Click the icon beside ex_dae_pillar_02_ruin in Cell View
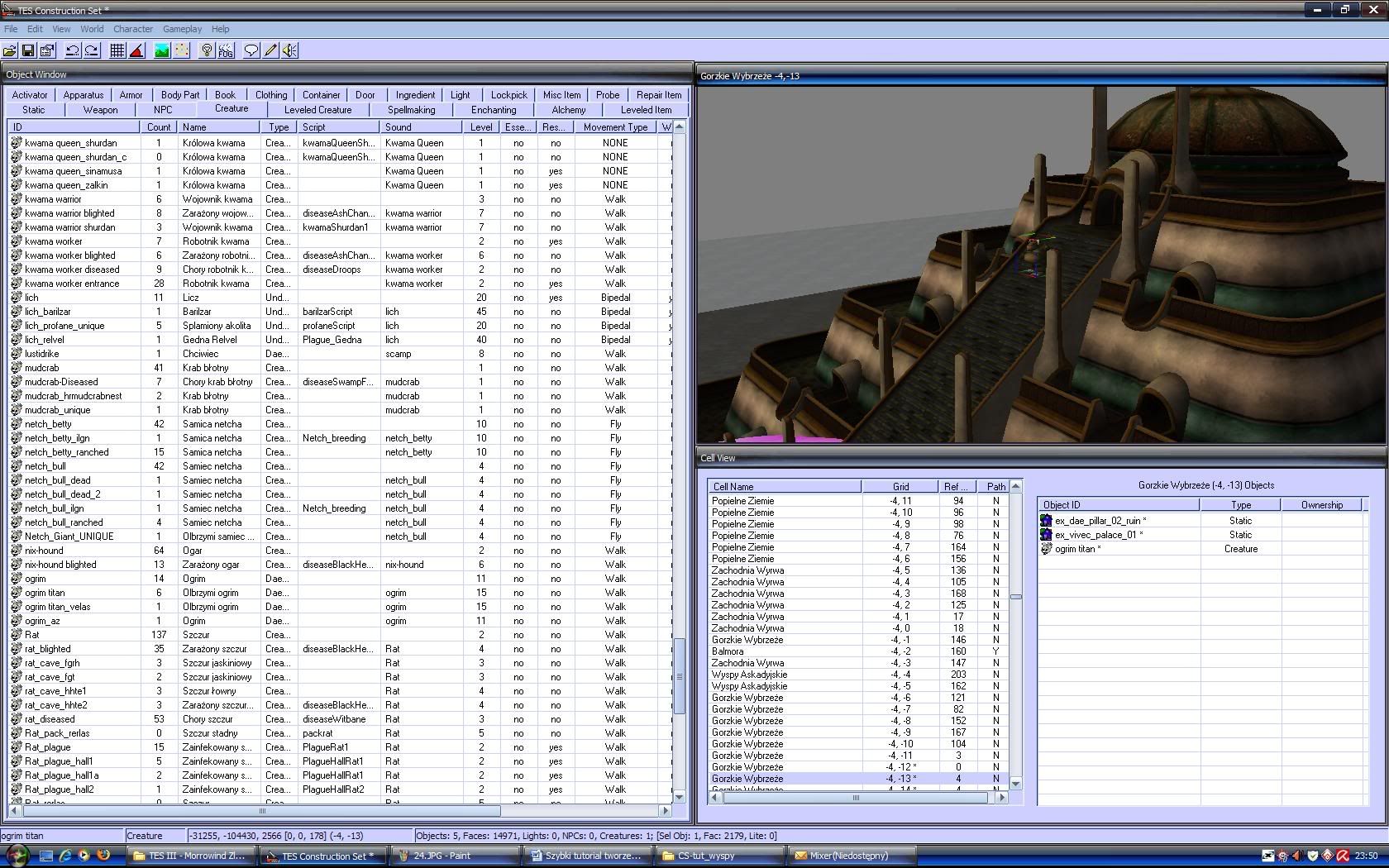Viewport: 1389px width, 868px height. (x=1046, y=521)
